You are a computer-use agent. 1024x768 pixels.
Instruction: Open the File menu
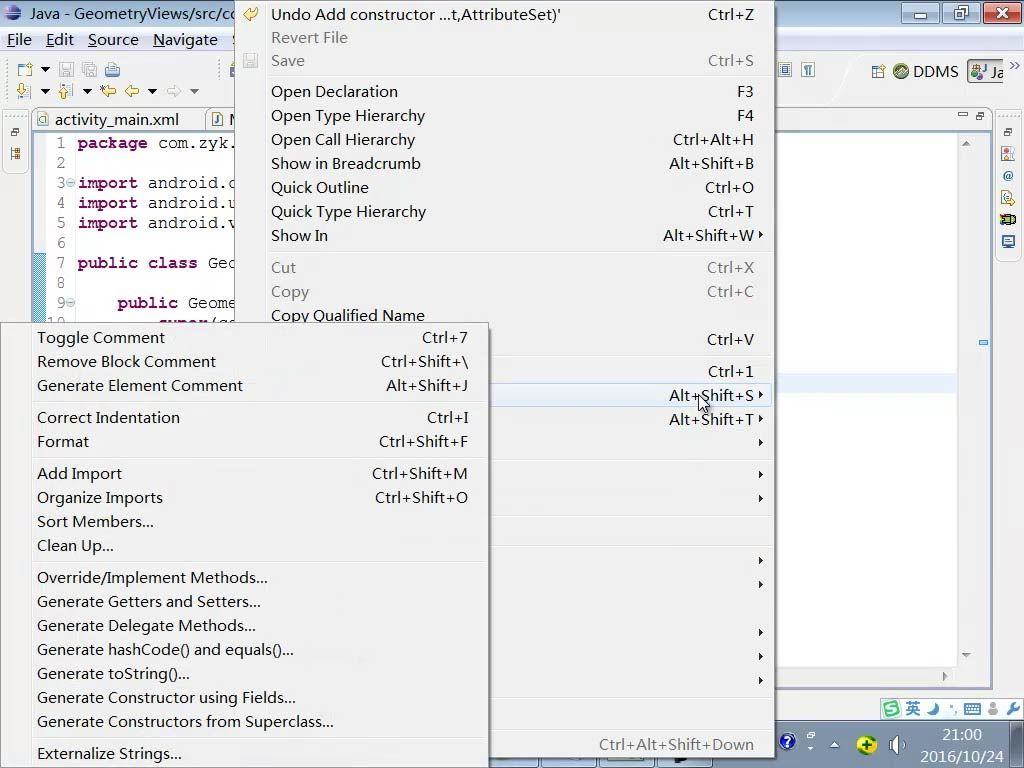pyautogui.click(x=19, y=40)
